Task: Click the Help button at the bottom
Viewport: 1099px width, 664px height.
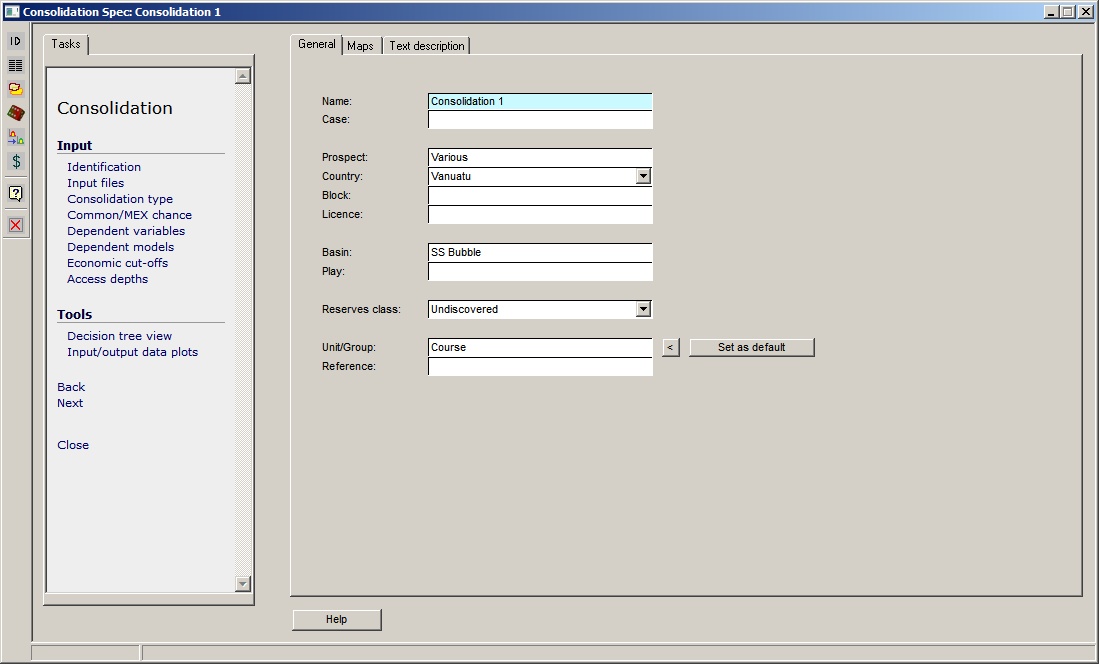Action: (x=336, y=620)
